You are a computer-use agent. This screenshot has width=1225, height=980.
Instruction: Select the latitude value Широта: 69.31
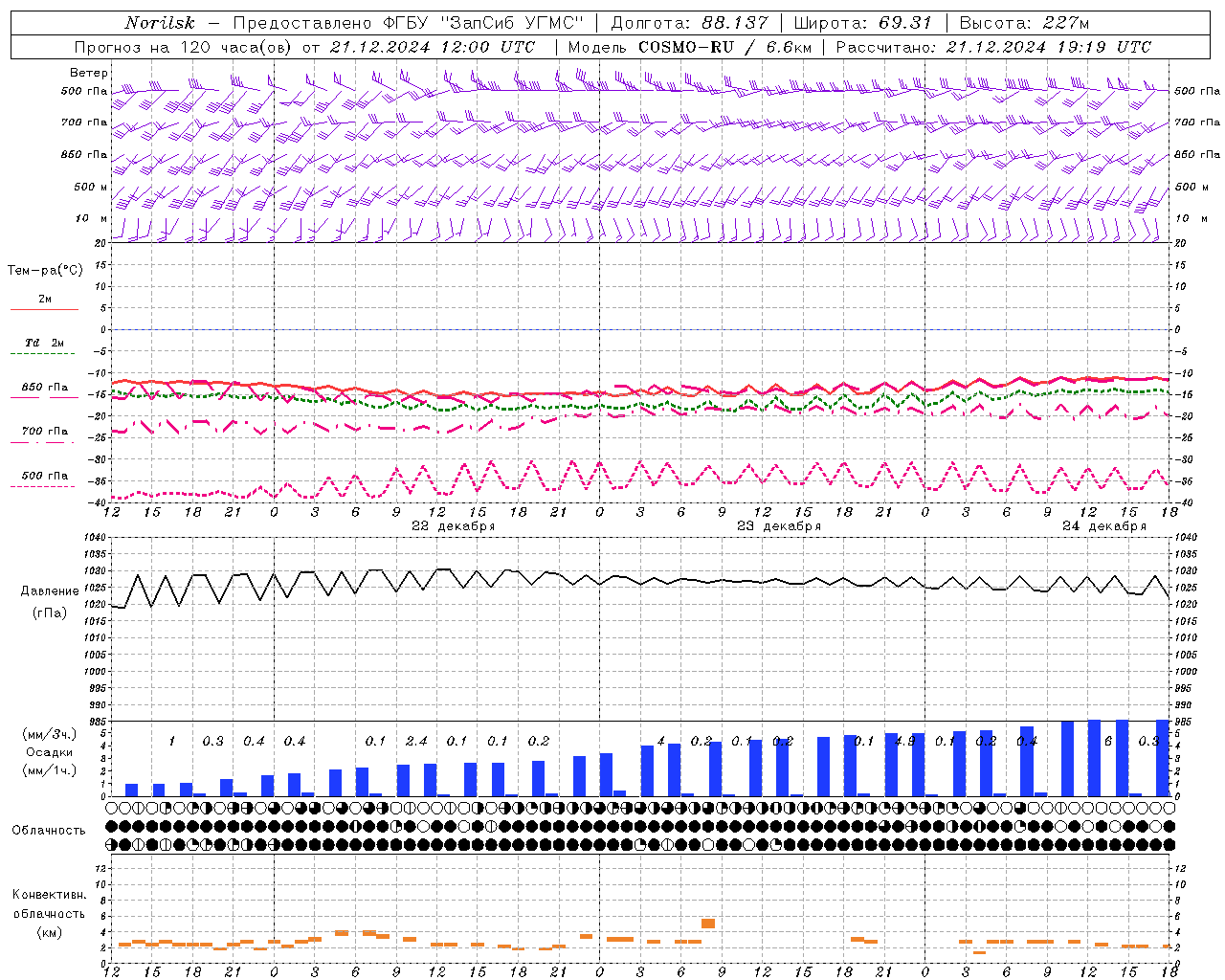click(863, 23)
